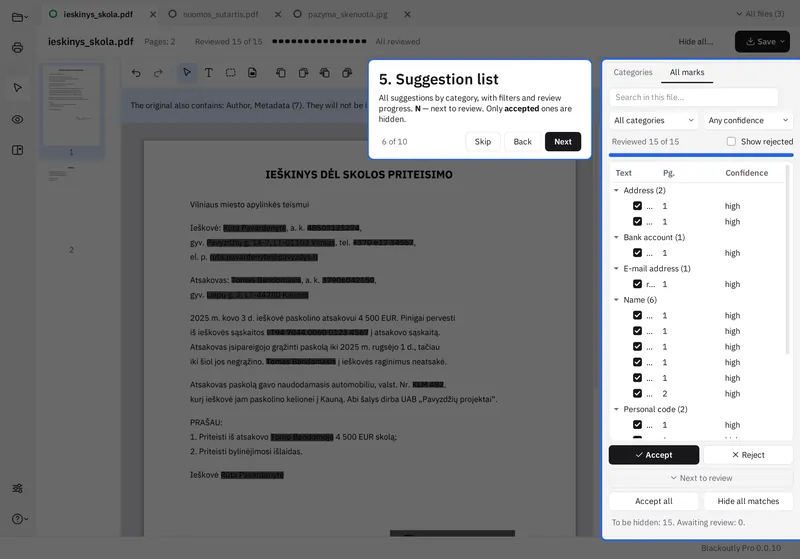Open the Save button dropdown arrow
Screen dimensions: 800x559
[782, 42]
